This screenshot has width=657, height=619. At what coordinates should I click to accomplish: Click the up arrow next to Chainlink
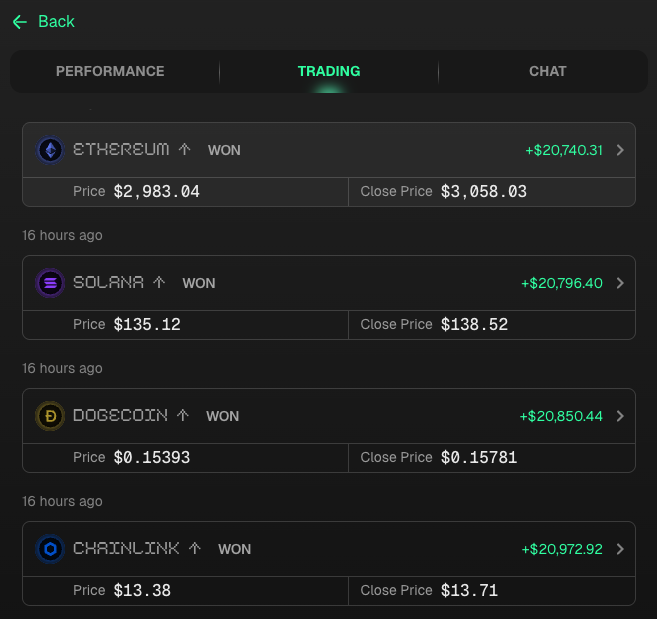(195, 548)
